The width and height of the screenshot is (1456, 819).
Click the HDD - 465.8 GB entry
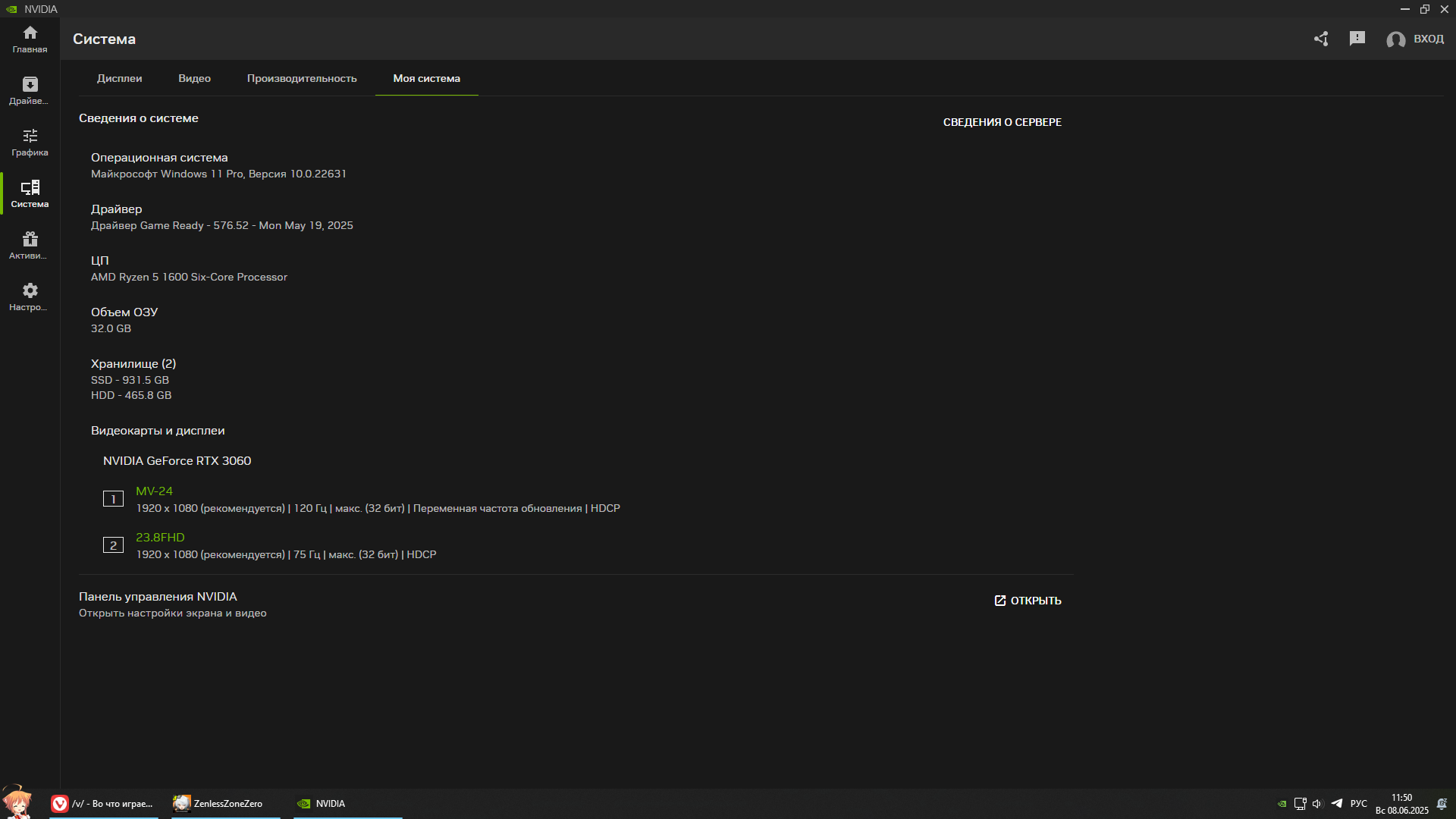(x=131, y=395)
